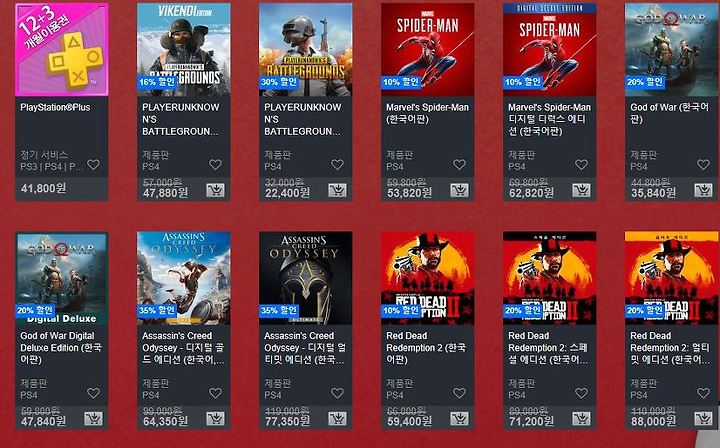Open Assassin's Creed Odyssey Ultimate cover image

point(306,278)
